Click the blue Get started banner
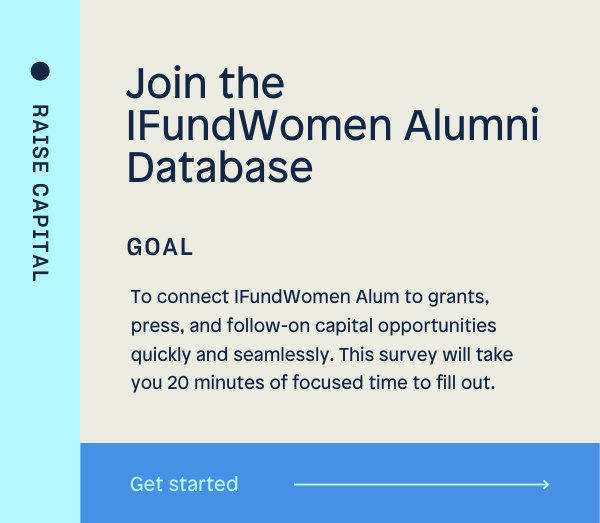 click(x=340, y=483)
